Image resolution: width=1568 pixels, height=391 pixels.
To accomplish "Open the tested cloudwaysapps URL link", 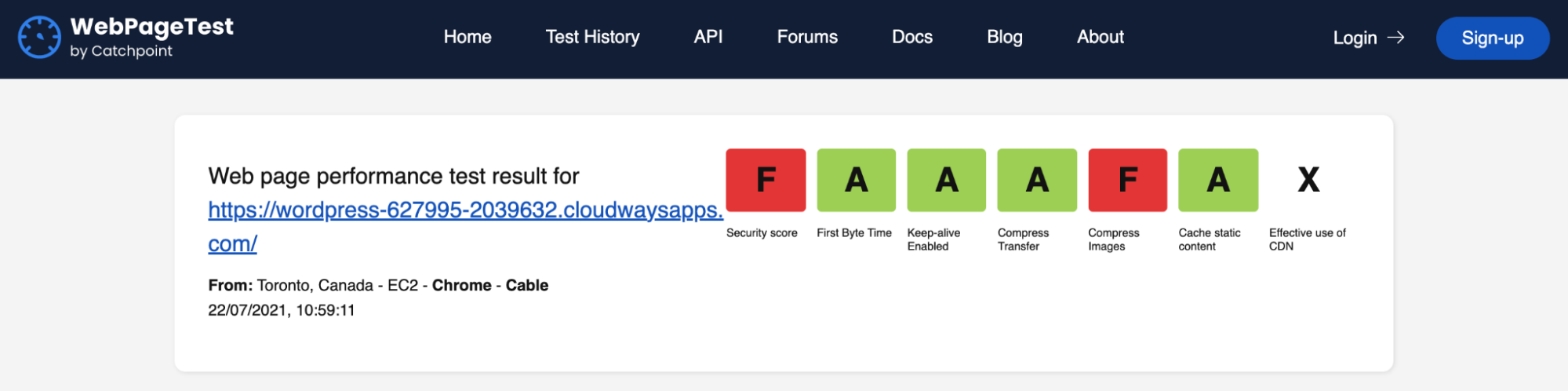I will [465, 227].
